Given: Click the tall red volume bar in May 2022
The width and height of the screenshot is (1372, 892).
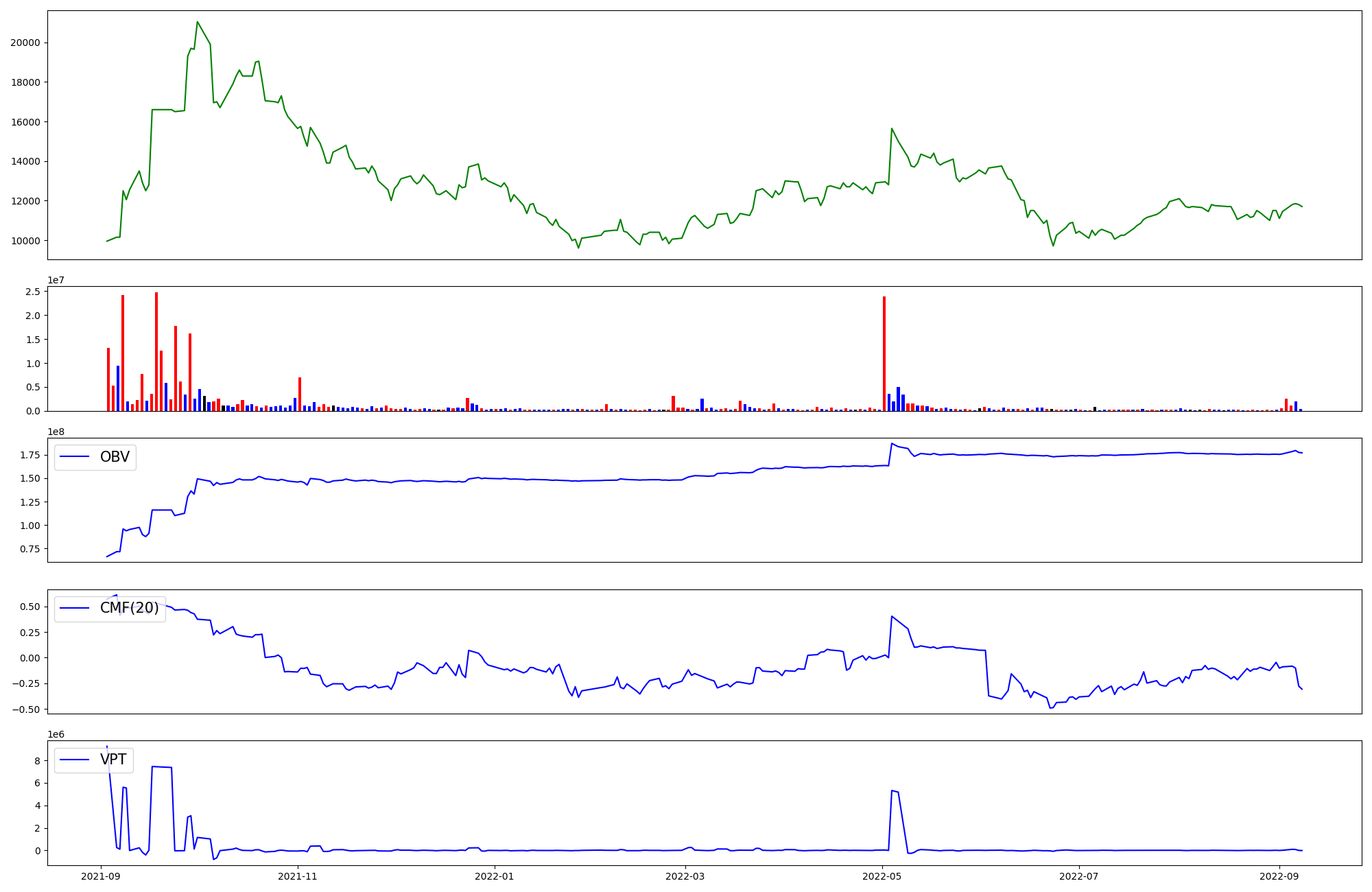Looking at the screenshot, I should 884,353.
